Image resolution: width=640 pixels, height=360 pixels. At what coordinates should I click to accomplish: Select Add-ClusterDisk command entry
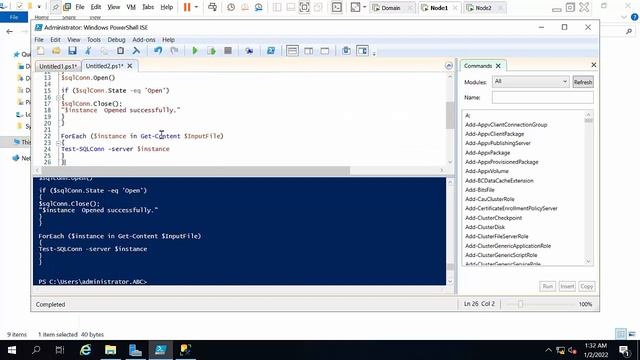coord(485,227)
